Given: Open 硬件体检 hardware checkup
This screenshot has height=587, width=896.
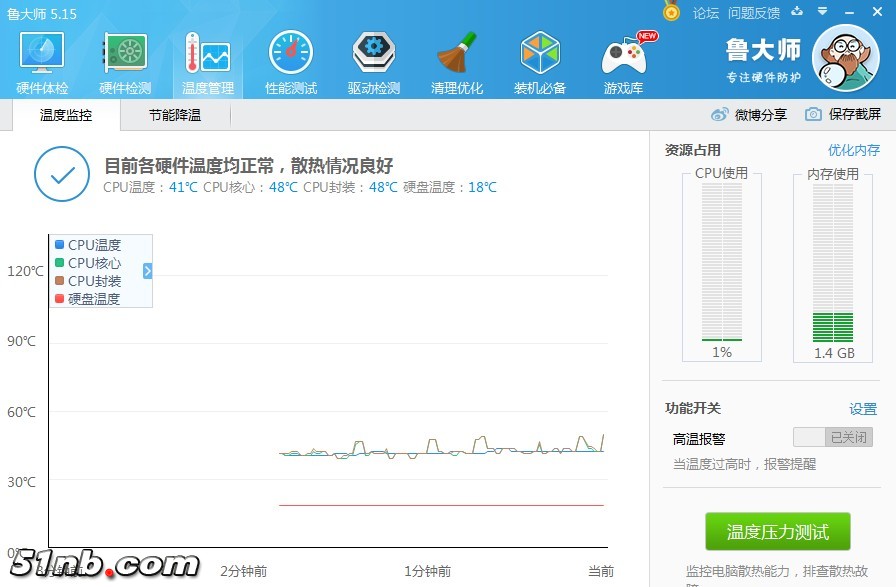Looking at the screenshot, I should (x=42, y=63).
